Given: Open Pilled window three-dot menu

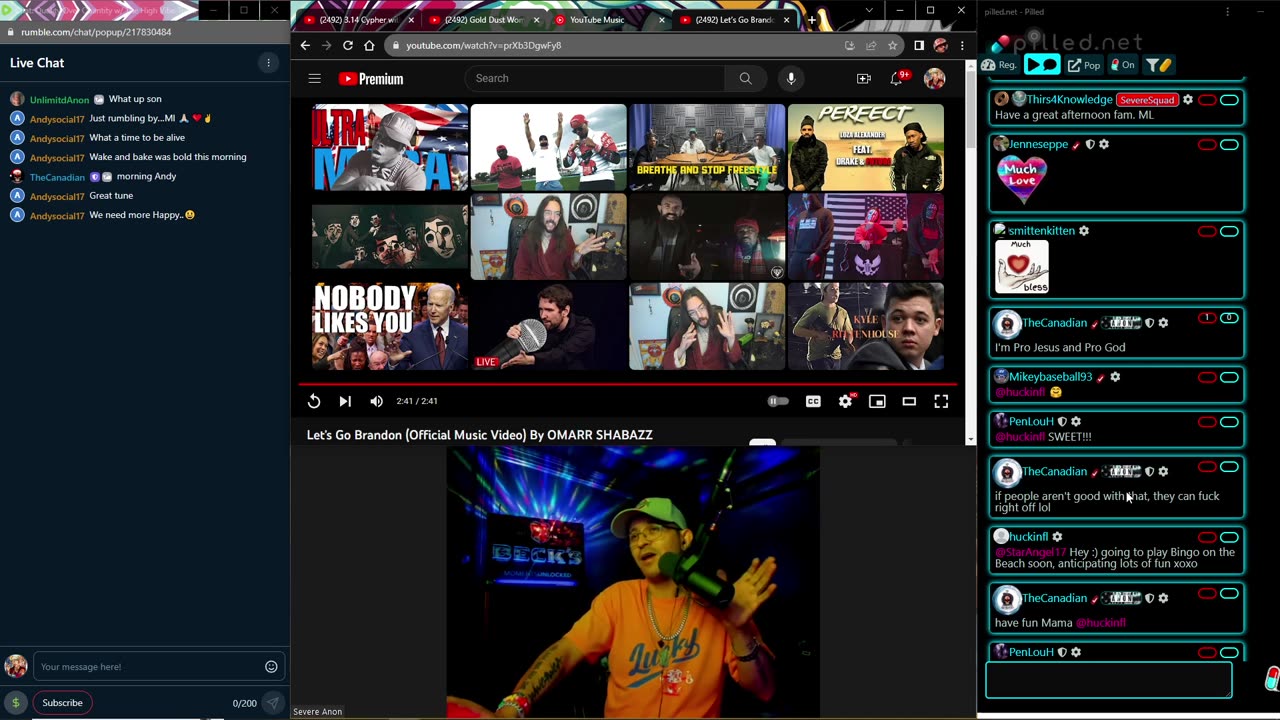Looking at the screenshot, I should click(1228, 12).
